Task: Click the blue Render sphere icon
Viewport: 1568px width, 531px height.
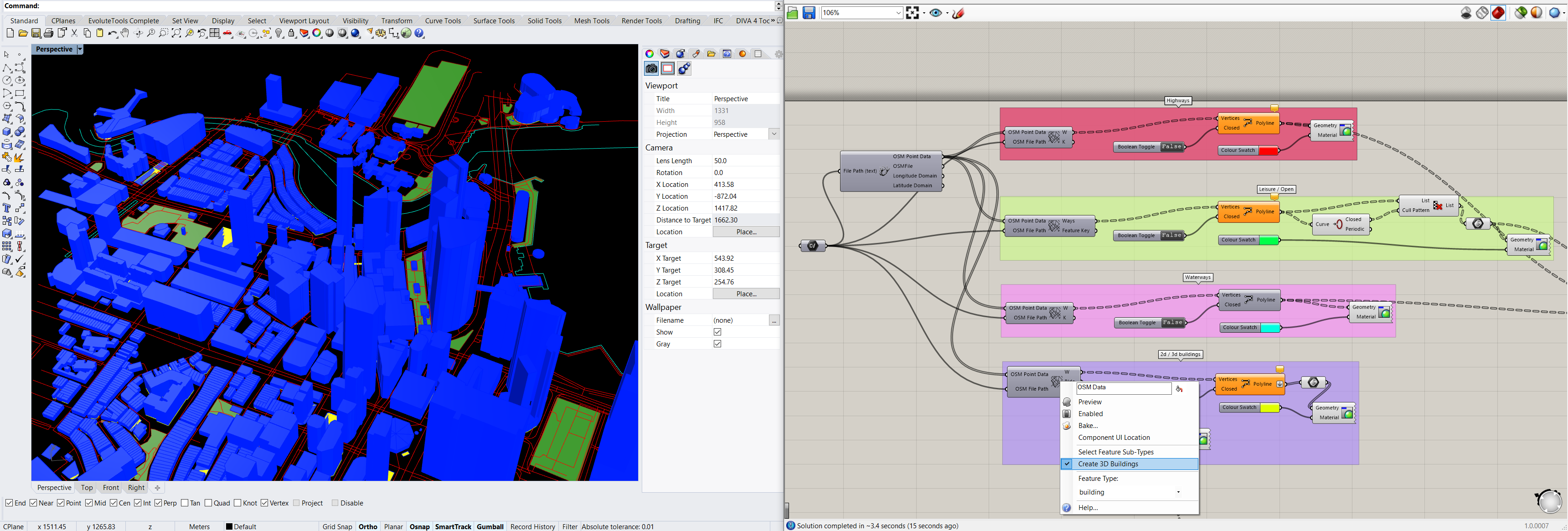Action: tap(356, 33)
